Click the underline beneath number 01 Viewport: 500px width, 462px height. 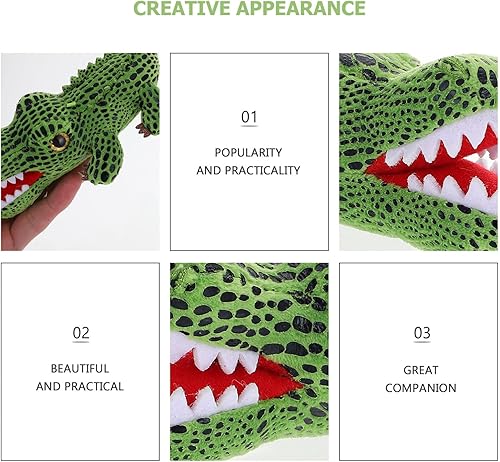(249, 126)
